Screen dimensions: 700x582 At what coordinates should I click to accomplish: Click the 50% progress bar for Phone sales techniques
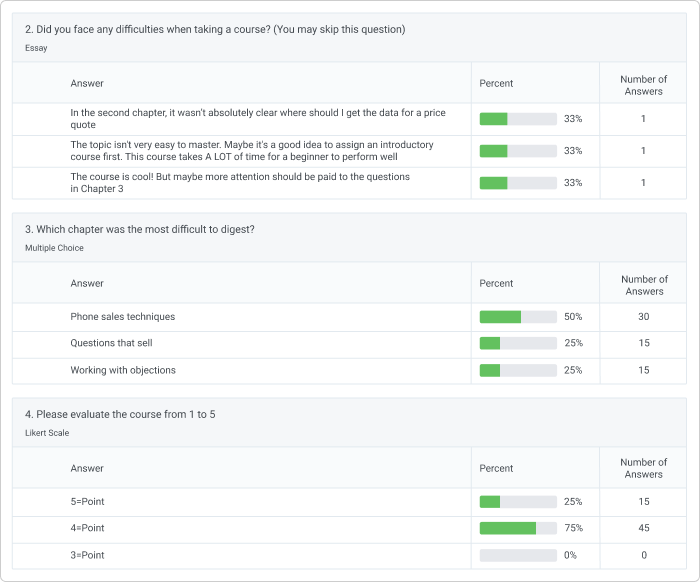tap(518, 317)
